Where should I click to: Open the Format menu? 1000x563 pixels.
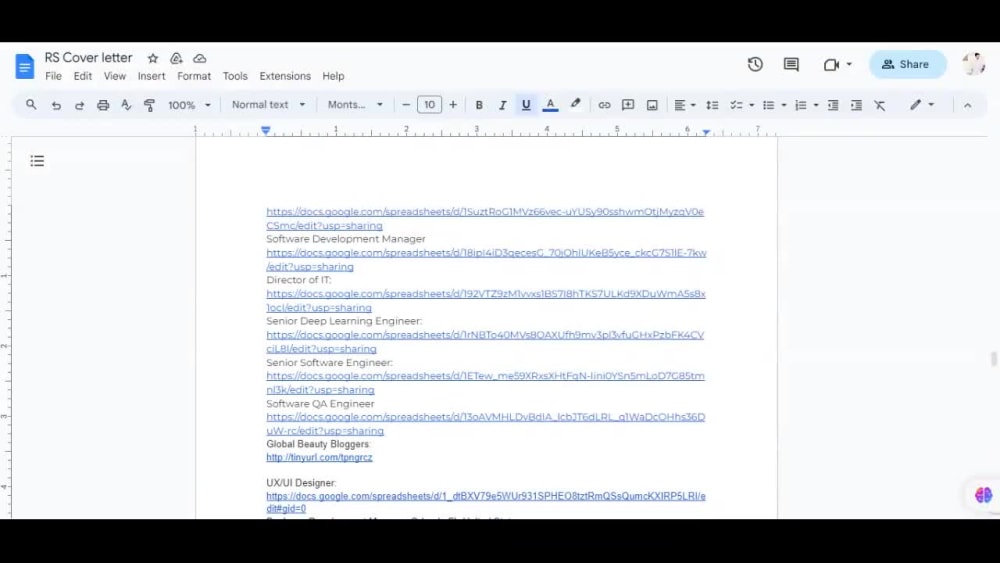pos(194,76)
